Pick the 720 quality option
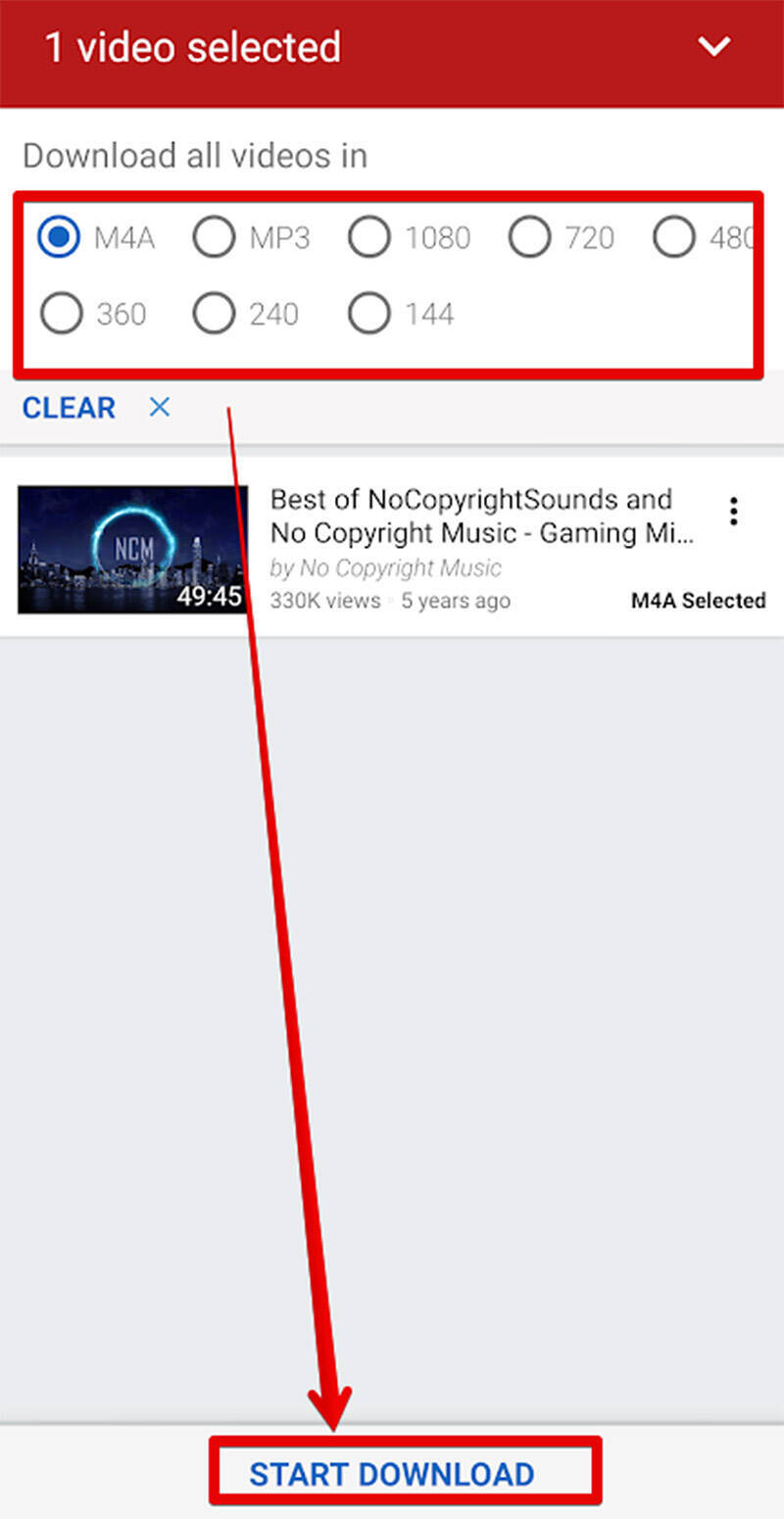The image size is (784, 1519). coord(529,237)
